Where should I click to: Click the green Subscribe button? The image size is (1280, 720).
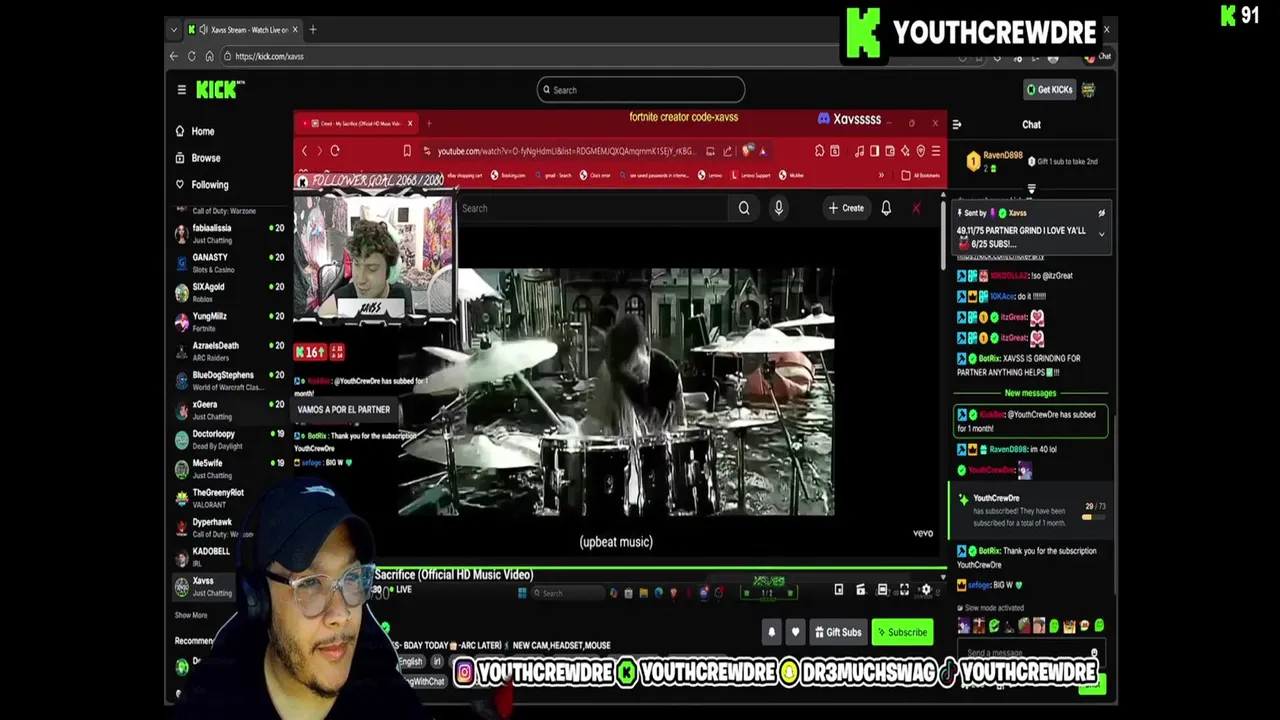point(902,632)
